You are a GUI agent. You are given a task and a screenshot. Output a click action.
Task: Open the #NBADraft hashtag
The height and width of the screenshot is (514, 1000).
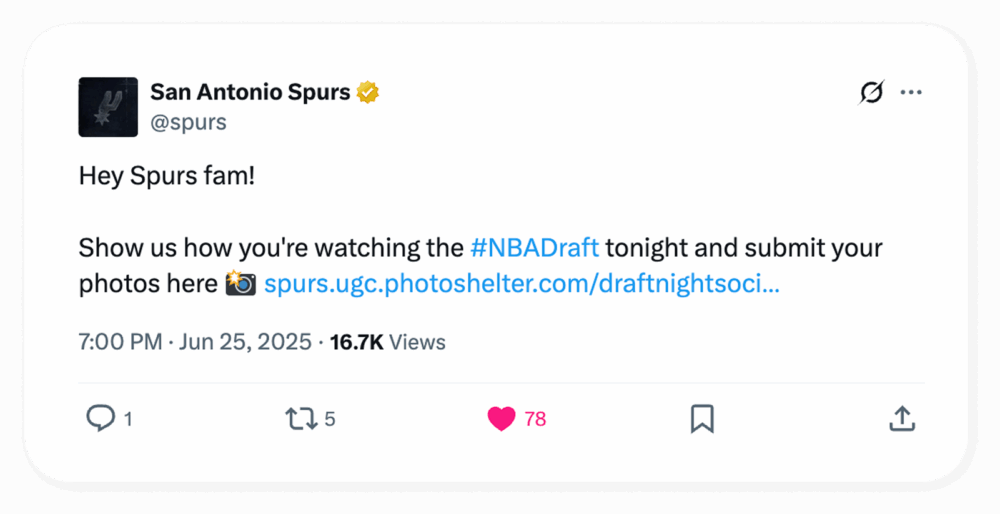click(x=534, y=247)
